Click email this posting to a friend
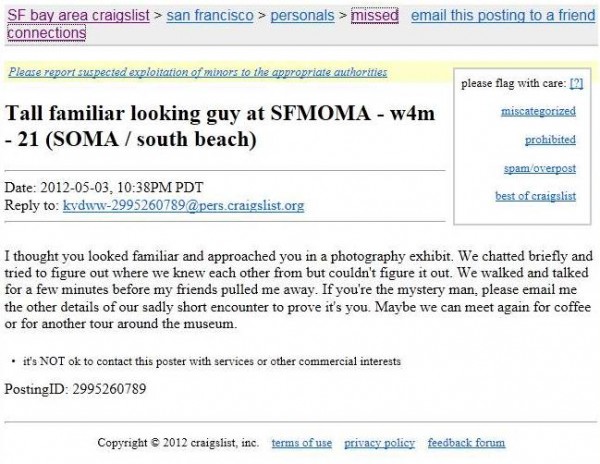600x464 pixels. point(503,16)
